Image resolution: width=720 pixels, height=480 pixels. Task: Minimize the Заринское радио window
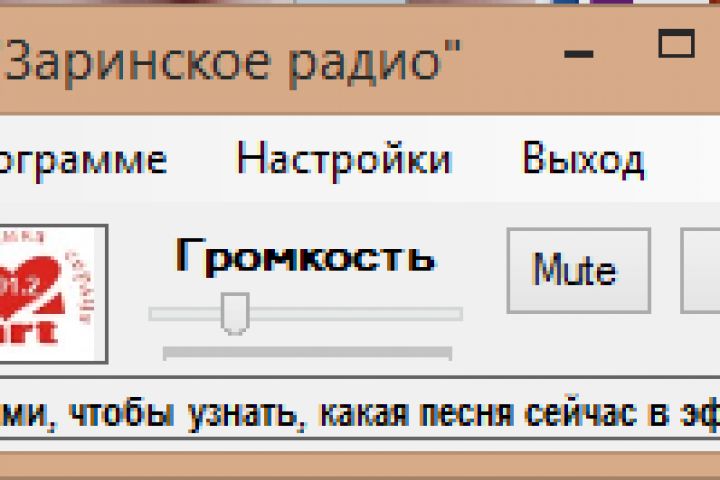[579, 54]
